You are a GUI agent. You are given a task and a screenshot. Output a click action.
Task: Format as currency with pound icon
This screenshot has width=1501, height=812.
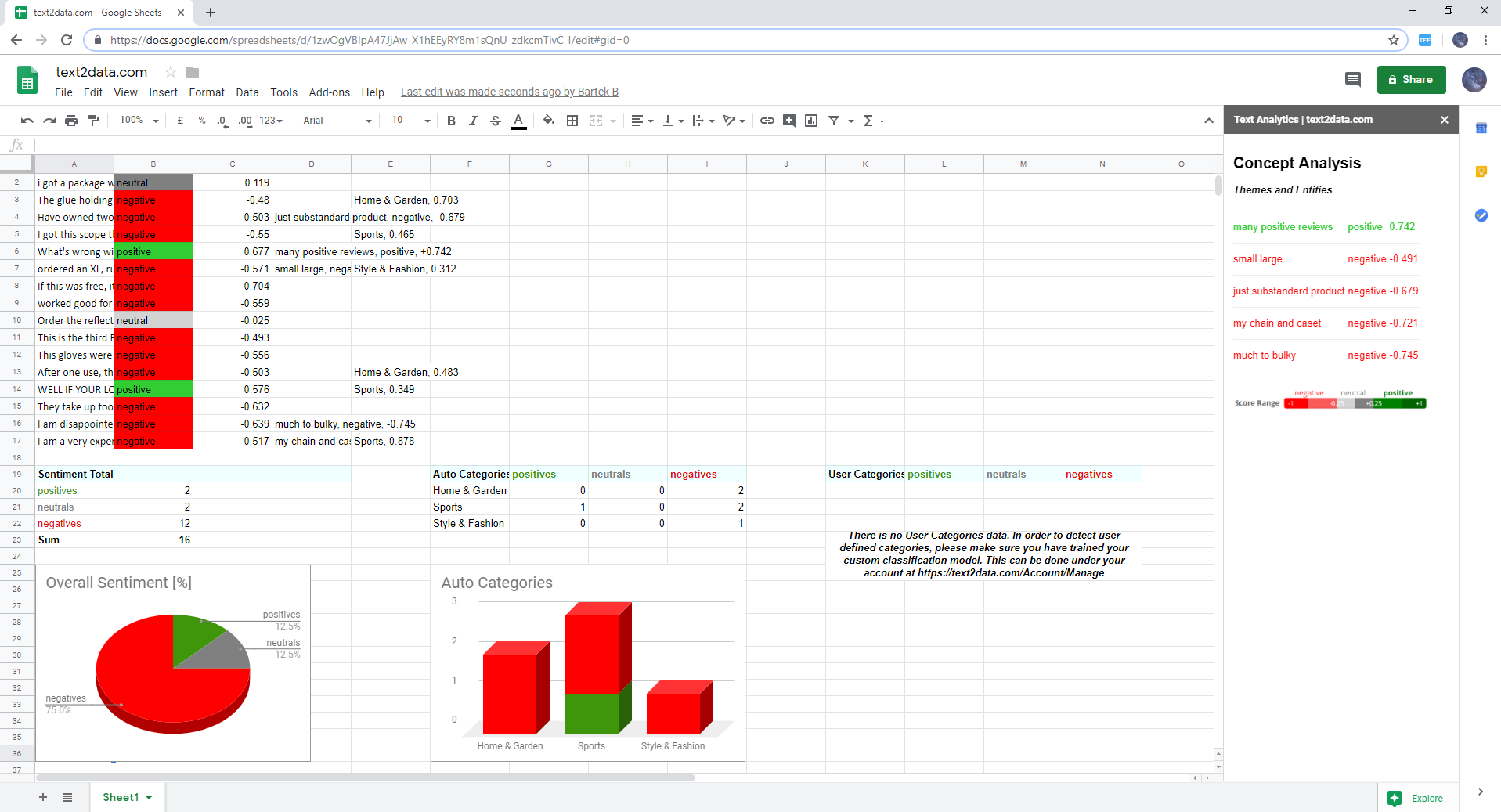click(x=180, y=121)
